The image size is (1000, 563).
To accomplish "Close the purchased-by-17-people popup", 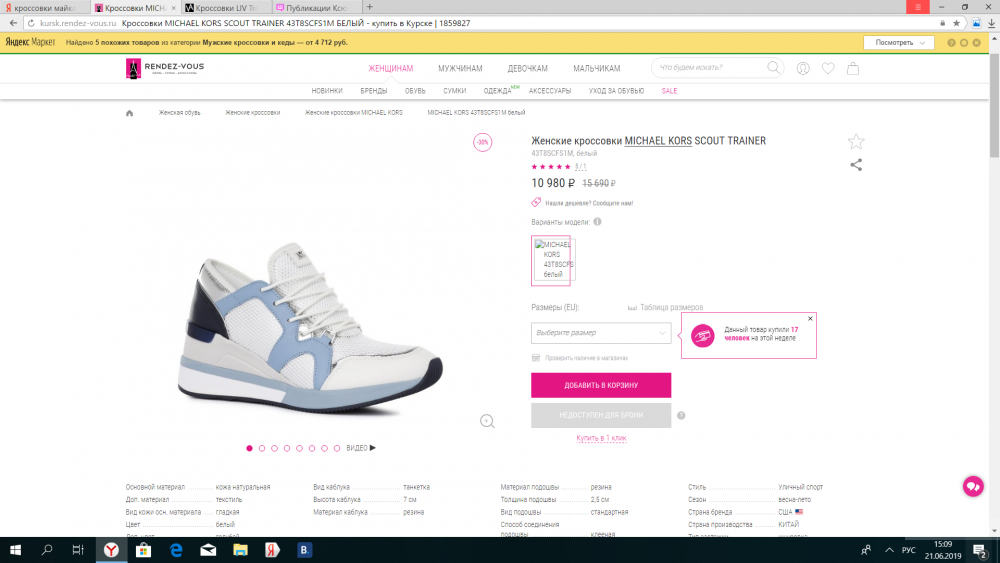I will 811,318.
